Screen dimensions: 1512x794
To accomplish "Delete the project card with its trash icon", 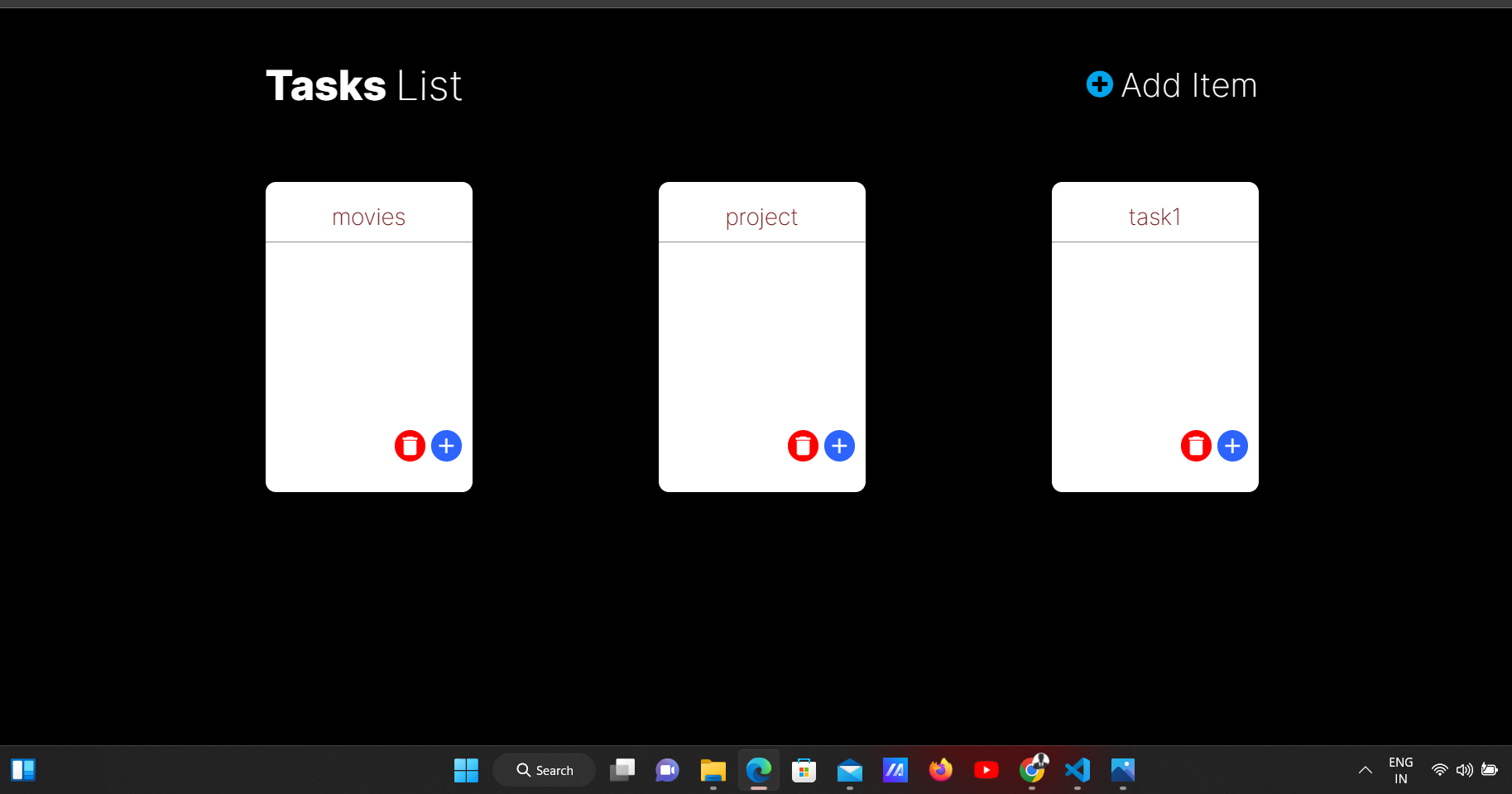I will pos(803,446).
